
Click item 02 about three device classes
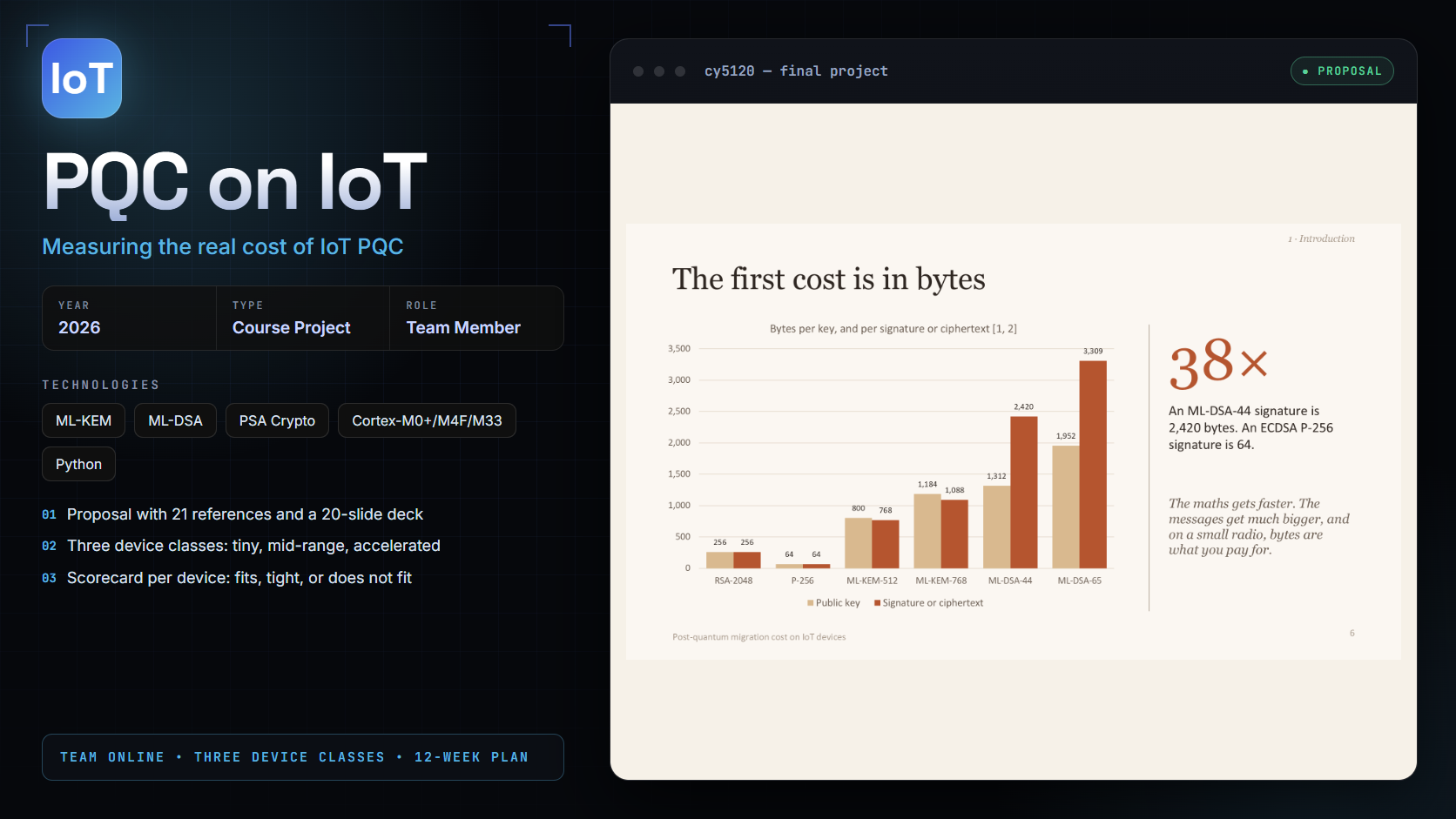(x=241, y=546)
